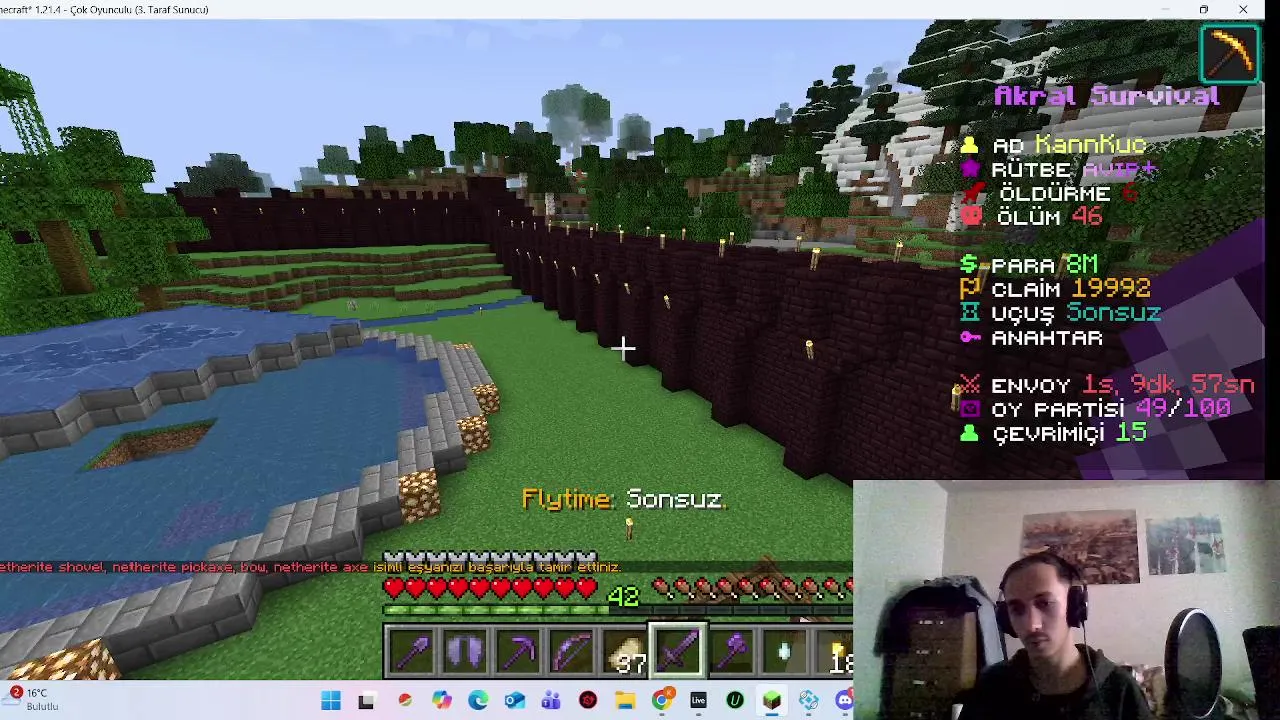Select the elytra hotbar slot
Screen dimensions: 1280x720
click(x=465, y=652)
